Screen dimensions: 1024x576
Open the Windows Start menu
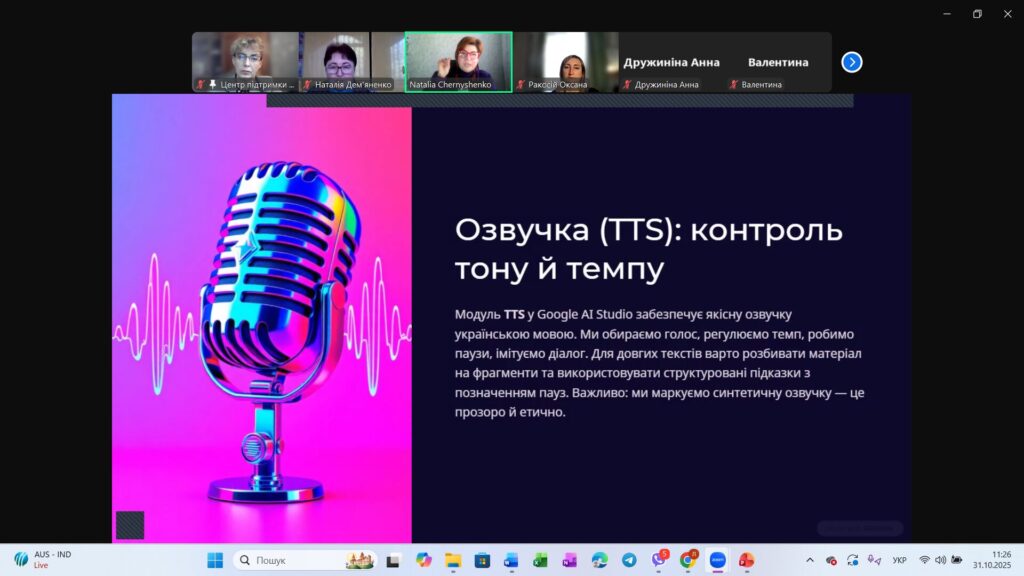215,560
